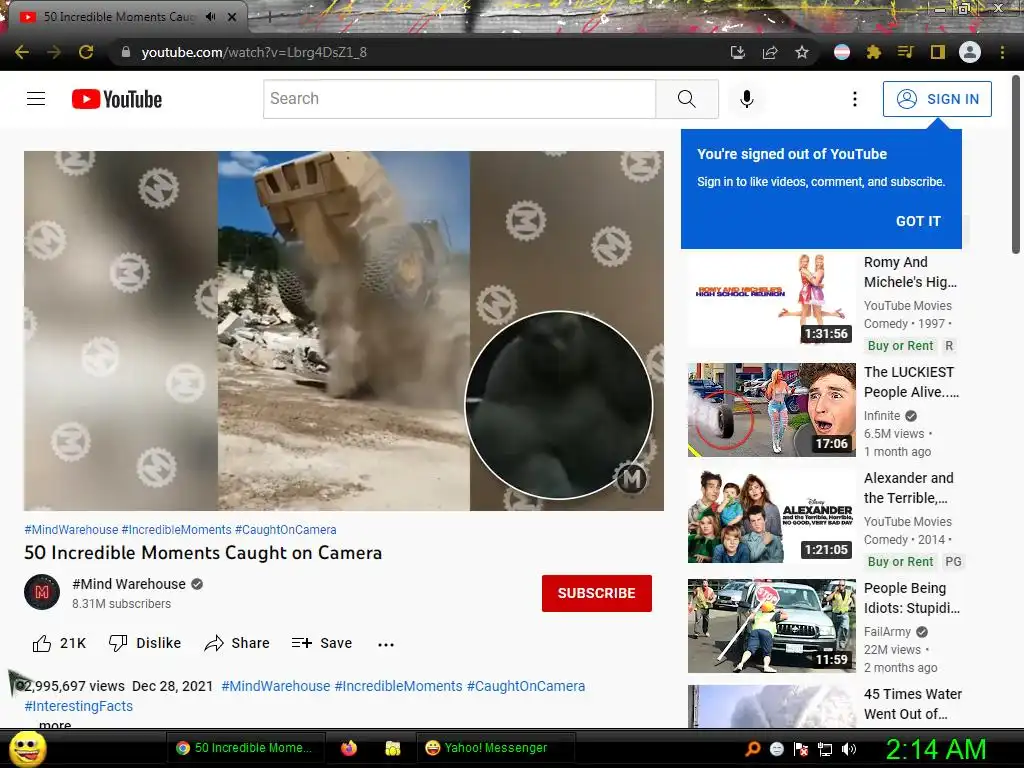The image size is (1024, 768).
Task: Open the YouTube hamburger guide menu
Action: [x=36, y=99]
